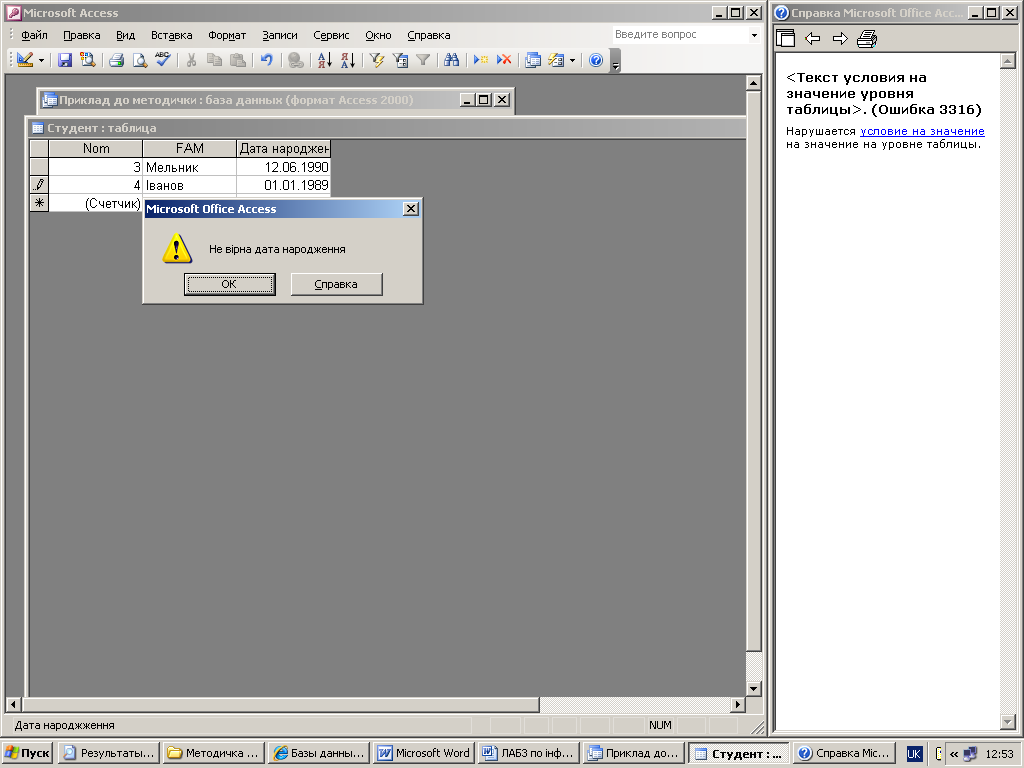Delete Record red X icon
The image size is (1024, 768).
click(504, 60)
